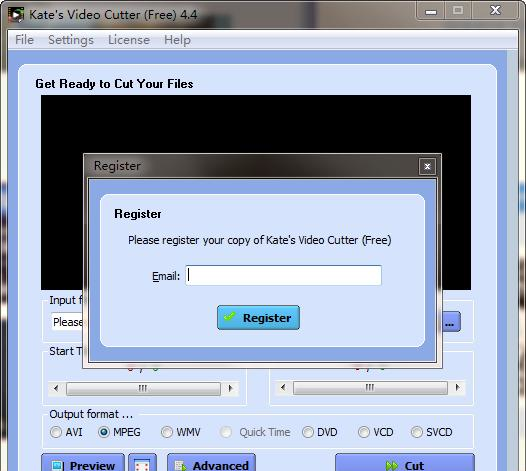This screenshot has width=526, height=471.
Task: Click Kate's Video Cutter title bar icon
Action: pos(16,15)
